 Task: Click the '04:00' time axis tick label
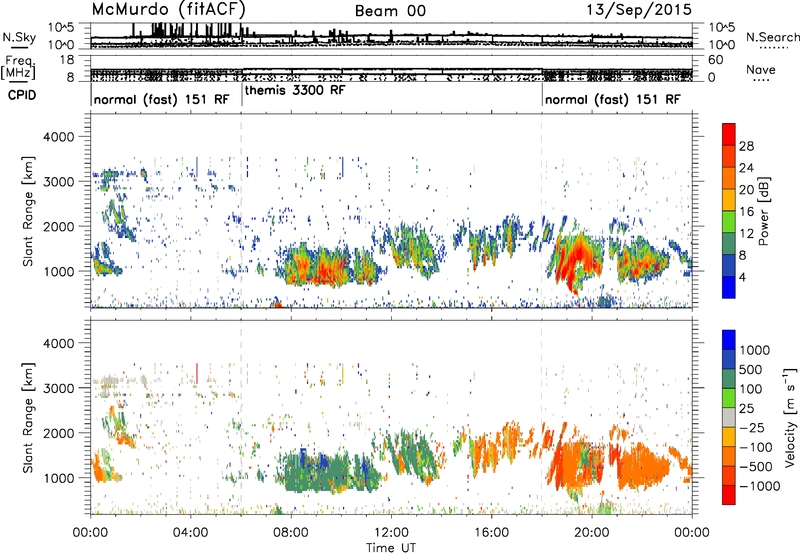190,533
